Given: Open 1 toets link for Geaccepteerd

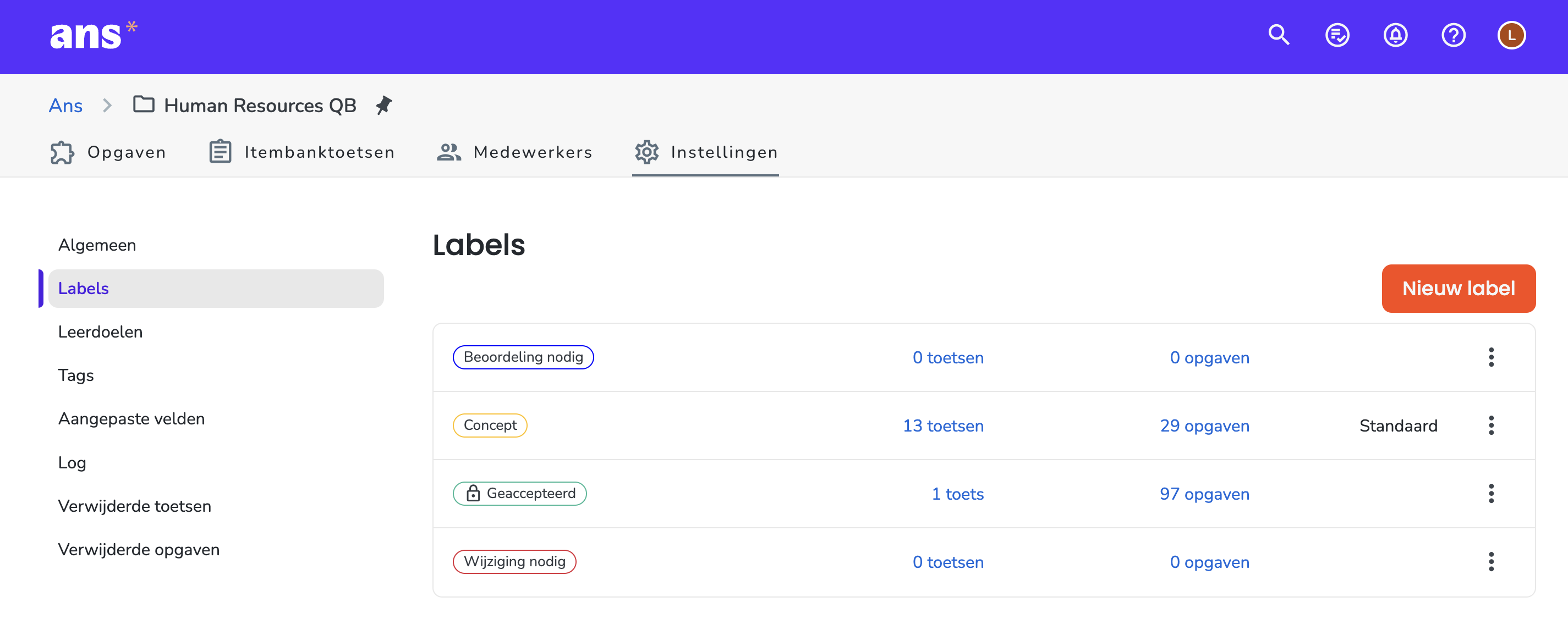Looking at the screenshot, I should [957, 494].
